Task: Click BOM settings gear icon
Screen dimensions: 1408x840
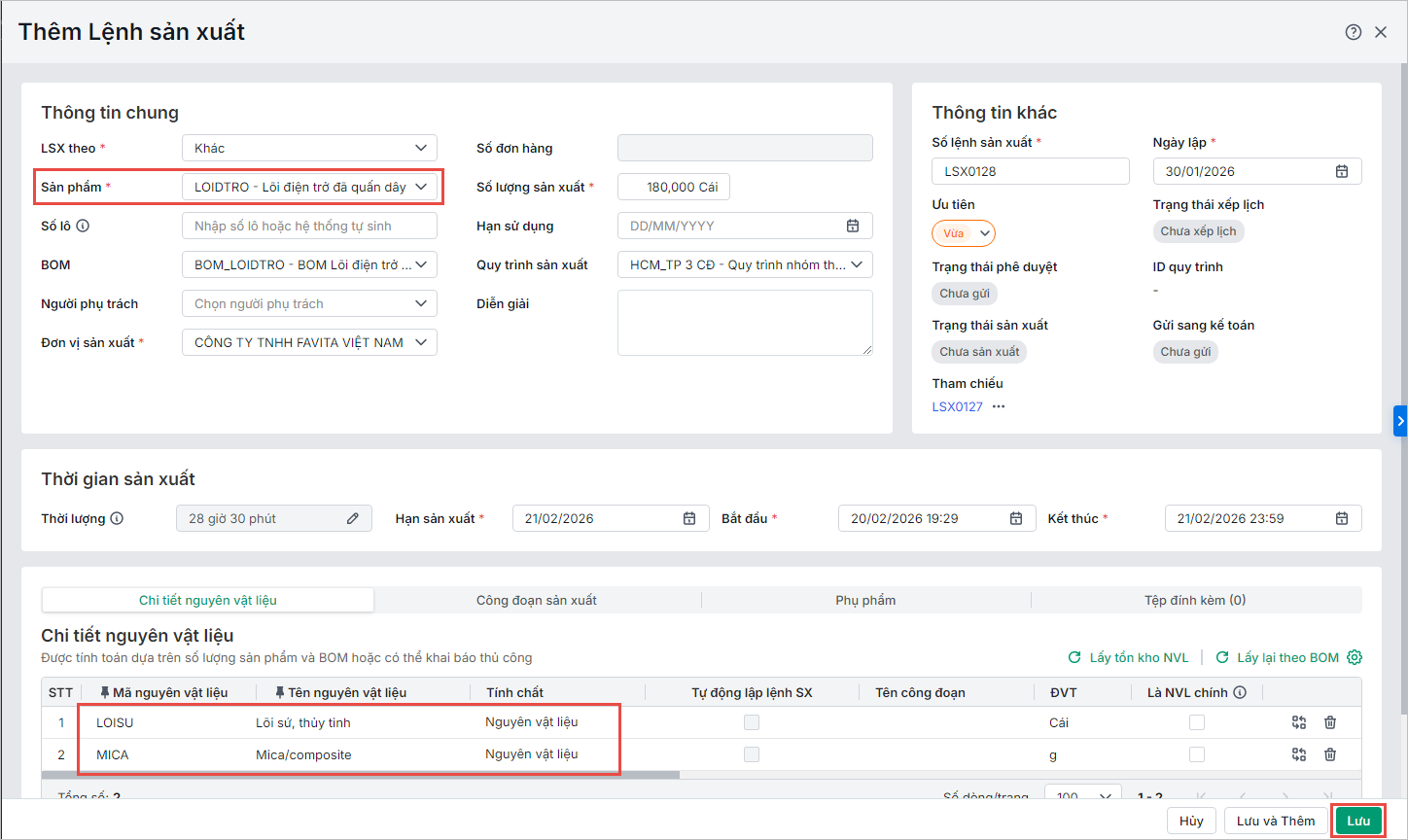Action: [x=1354, y=657]
